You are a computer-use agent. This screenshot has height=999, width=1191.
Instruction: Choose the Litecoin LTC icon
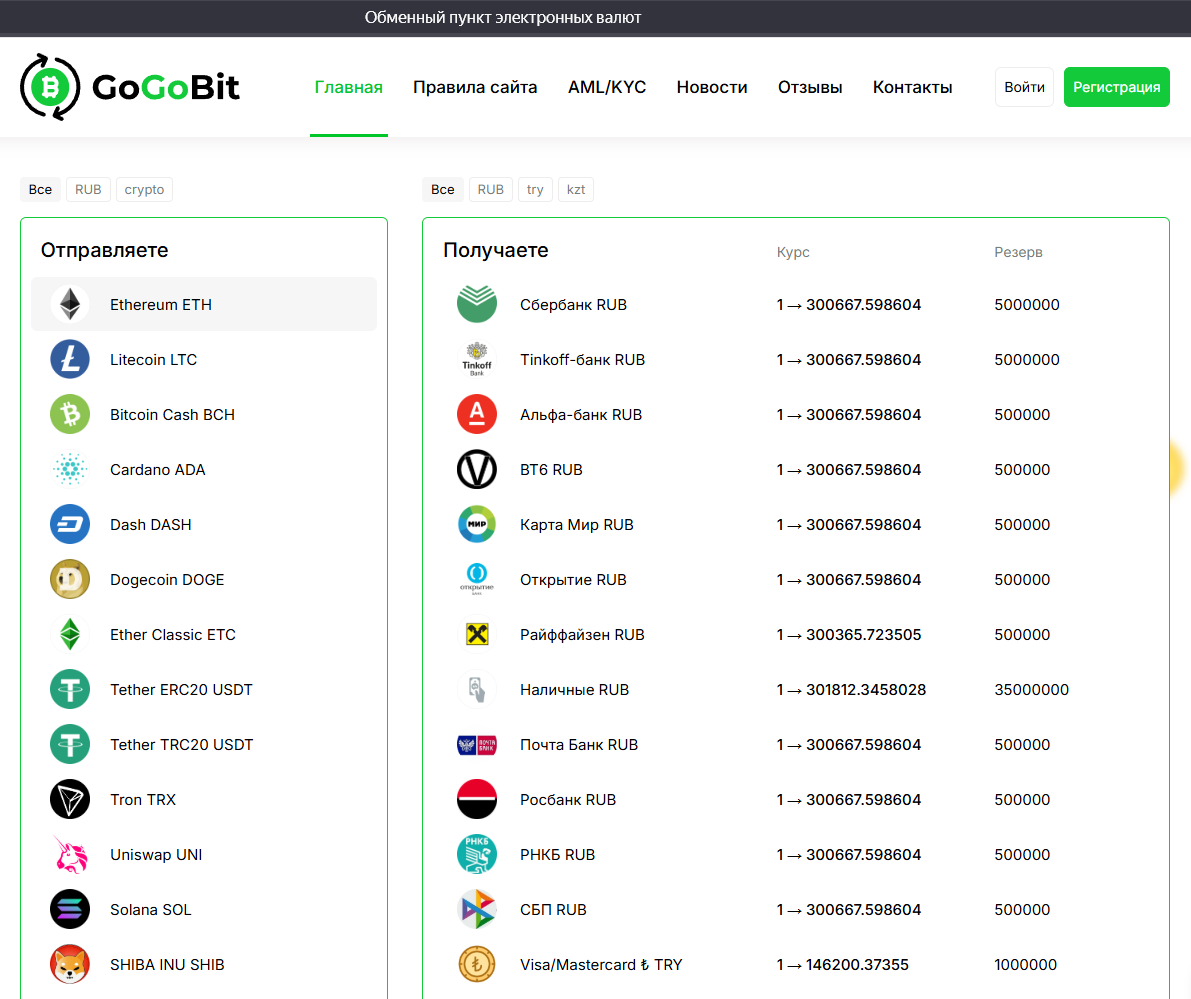(x=70, y=359)
